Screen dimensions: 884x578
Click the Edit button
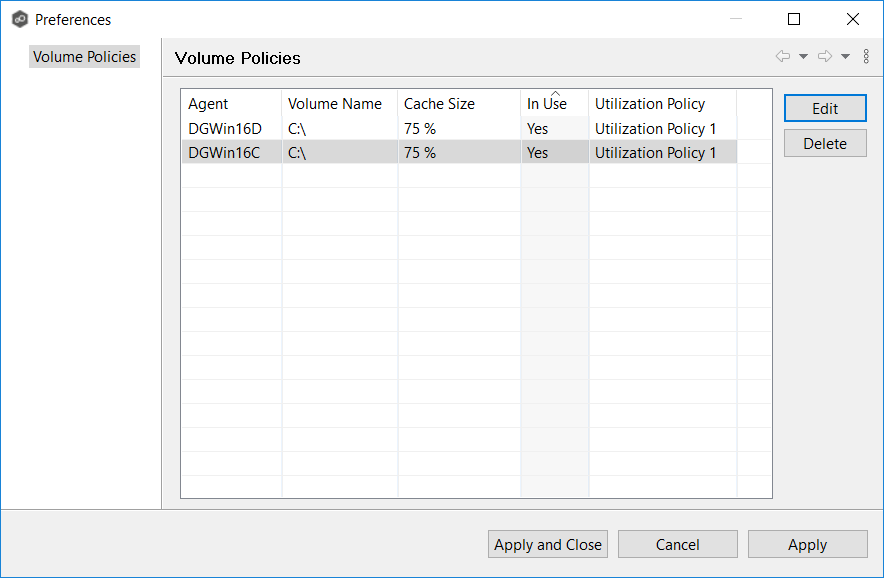pyautogui.click(x=825, y=109)
